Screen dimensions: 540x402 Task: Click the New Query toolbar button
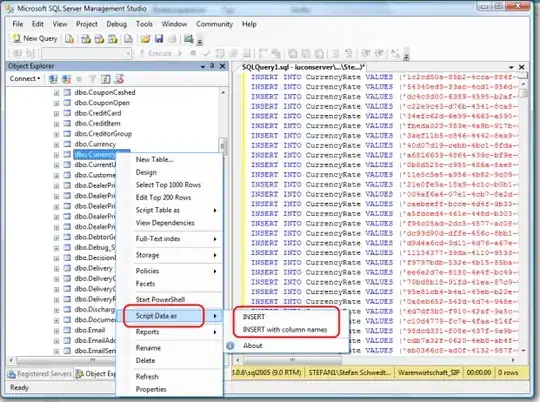[34, 39]
